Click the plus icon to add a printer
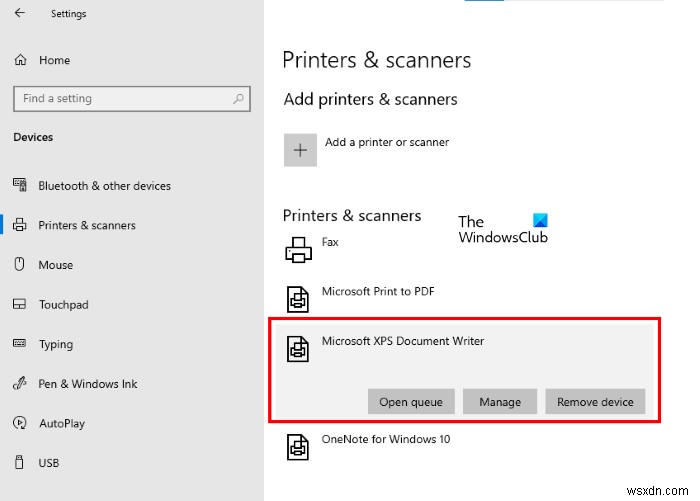The height and width of the screenshot is (501, 700). [300, 150]
